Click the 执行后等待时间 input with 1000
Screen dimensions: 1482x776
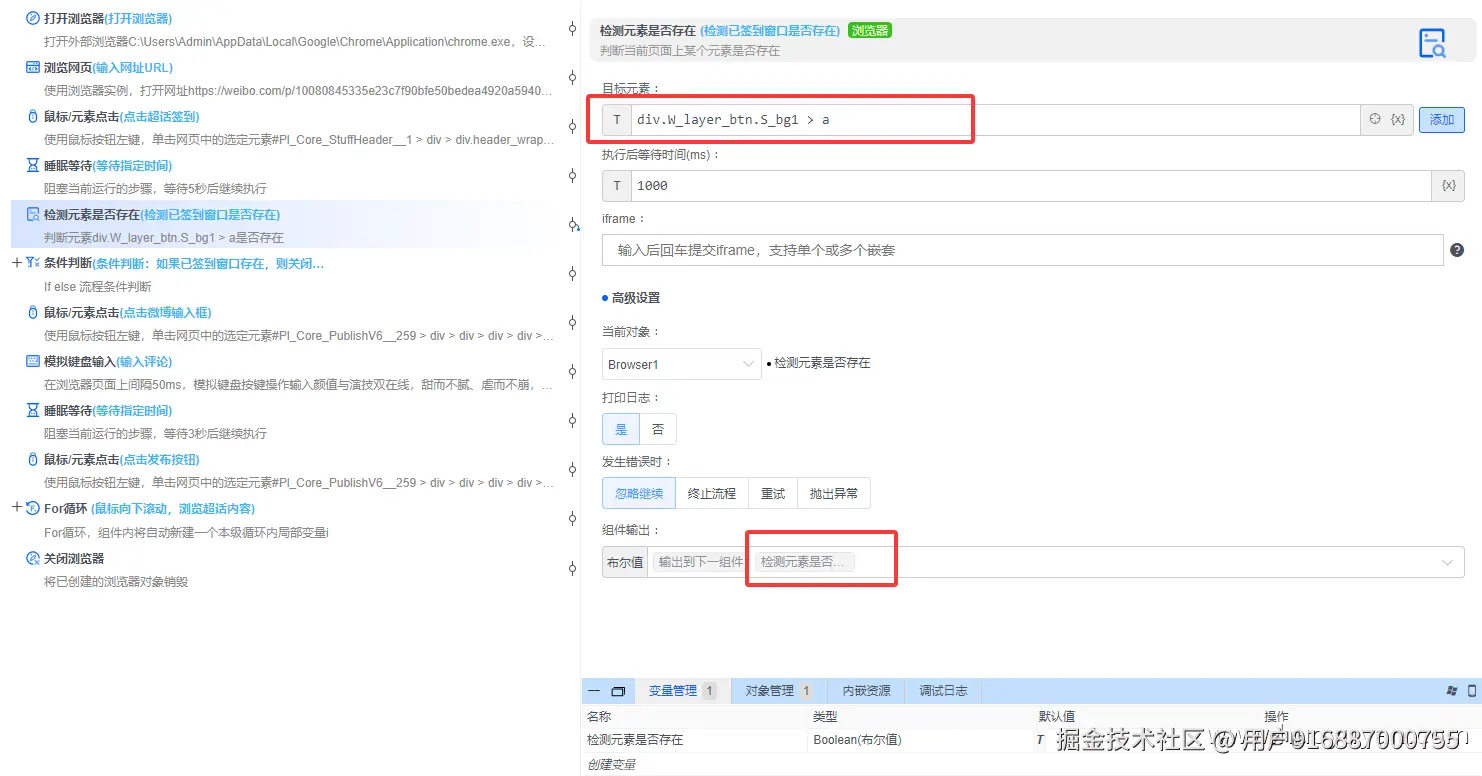click(x=1032, y=185)
